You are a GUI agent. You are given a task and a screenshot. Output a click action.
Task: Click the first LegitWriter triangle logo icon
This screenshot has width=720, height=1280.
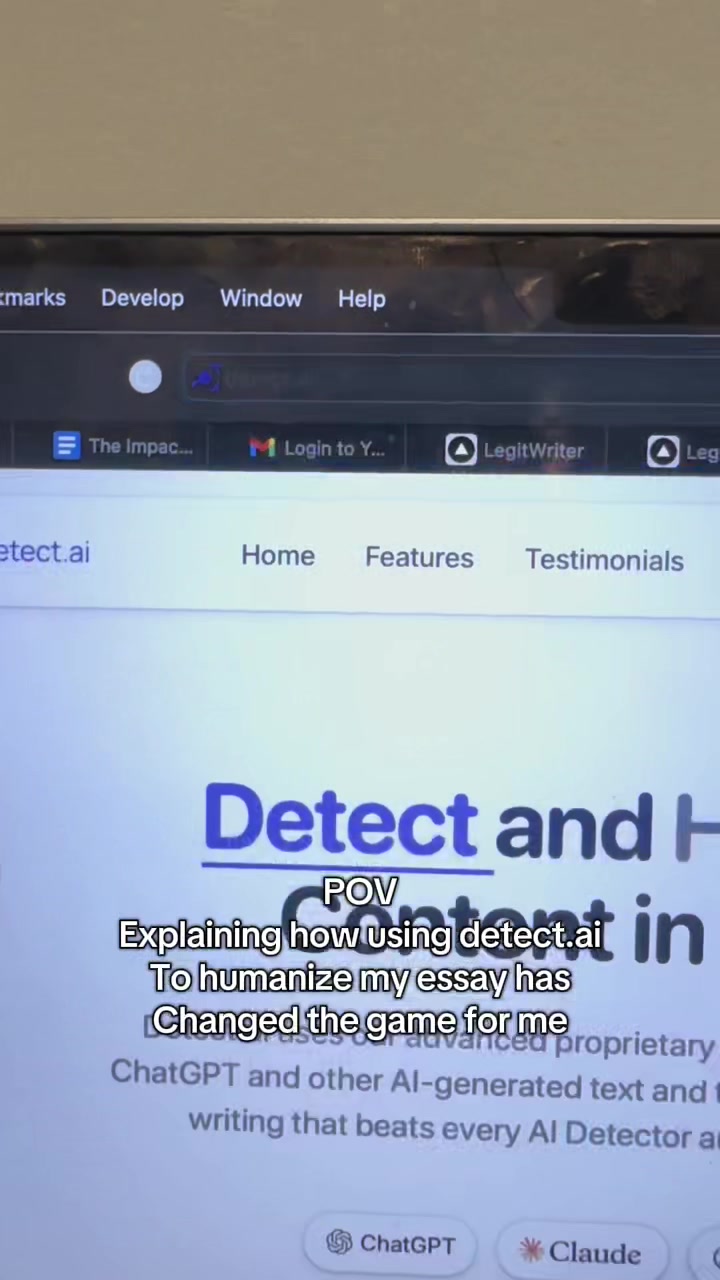[461, 451]
